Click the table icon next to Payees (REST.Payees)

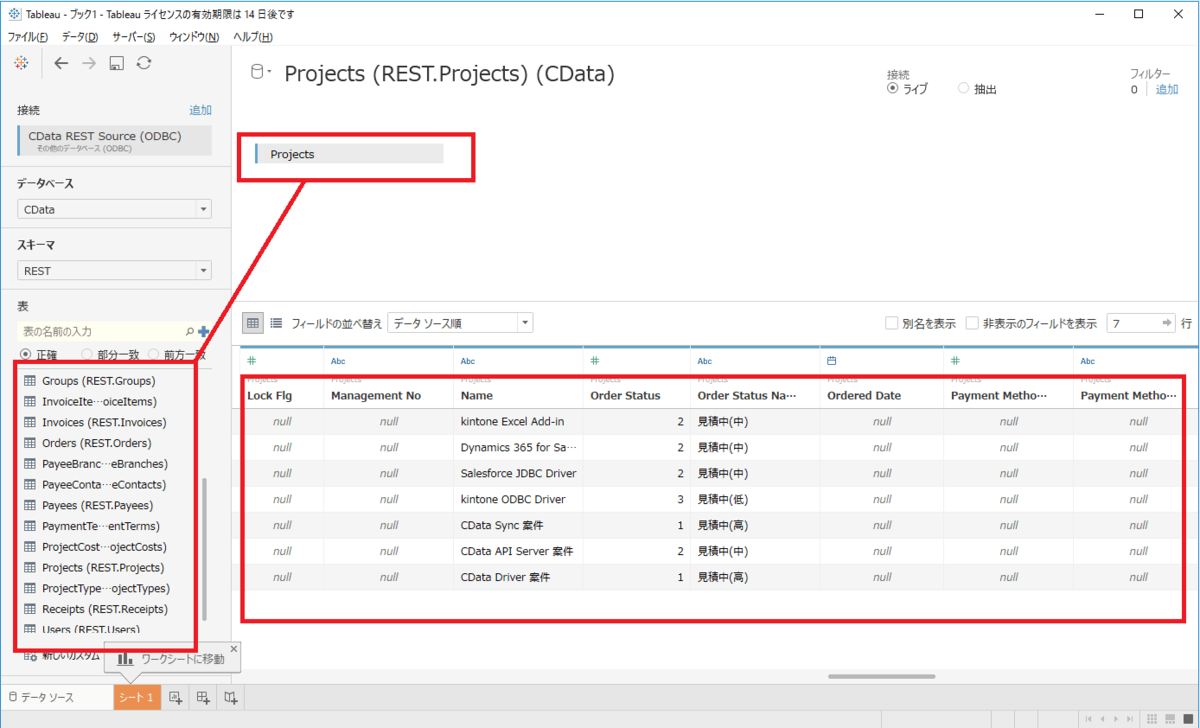30,505
